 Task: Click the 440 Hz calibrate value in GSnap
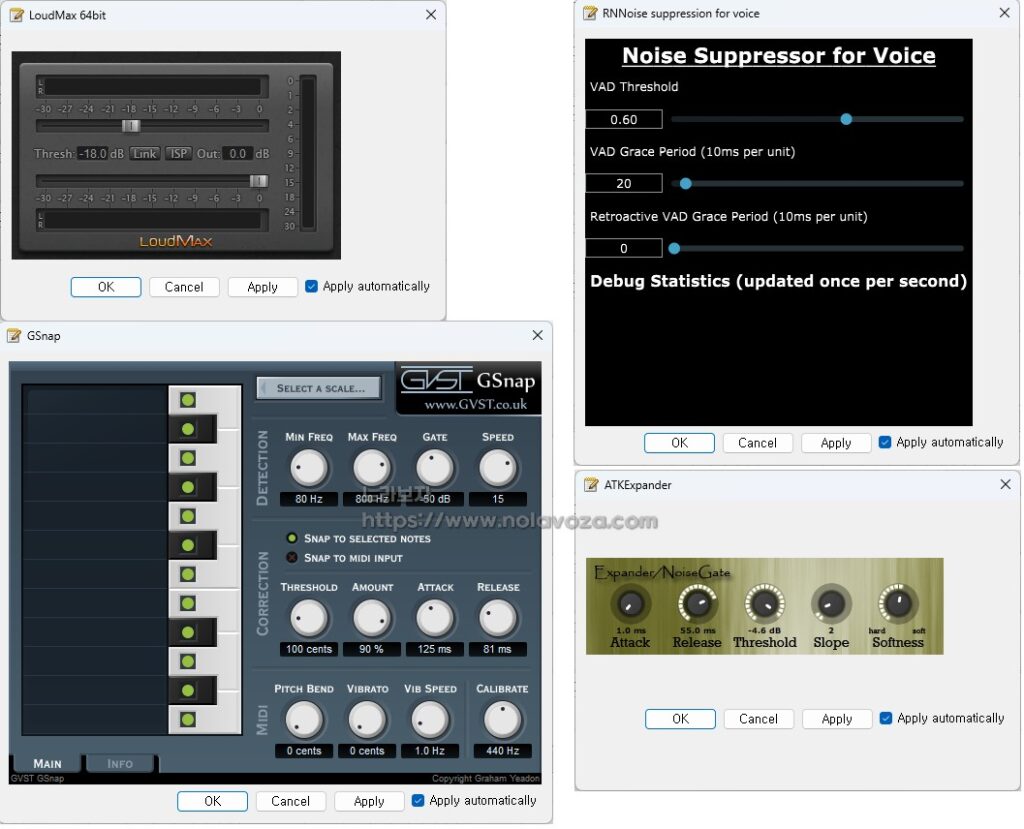click(502, 751)
